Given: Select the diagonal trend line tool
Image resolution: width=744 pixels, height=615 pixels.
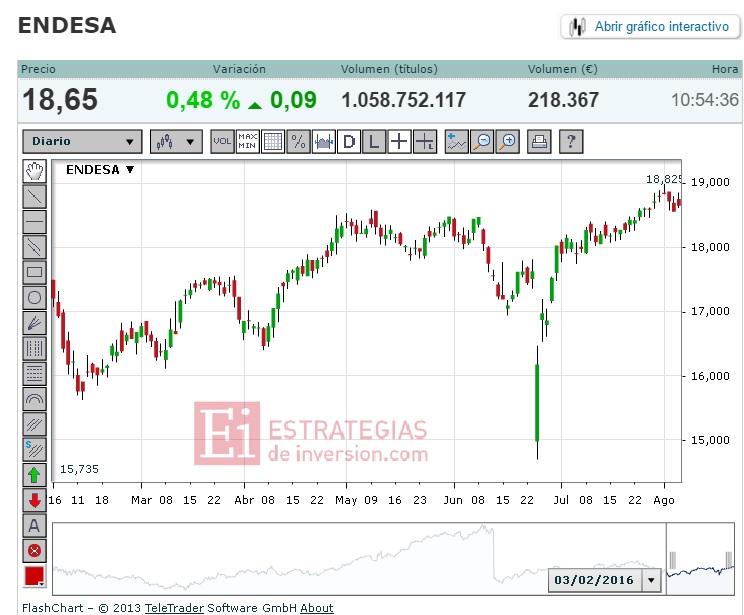Looking at the screenshot, I should (34, 196).
